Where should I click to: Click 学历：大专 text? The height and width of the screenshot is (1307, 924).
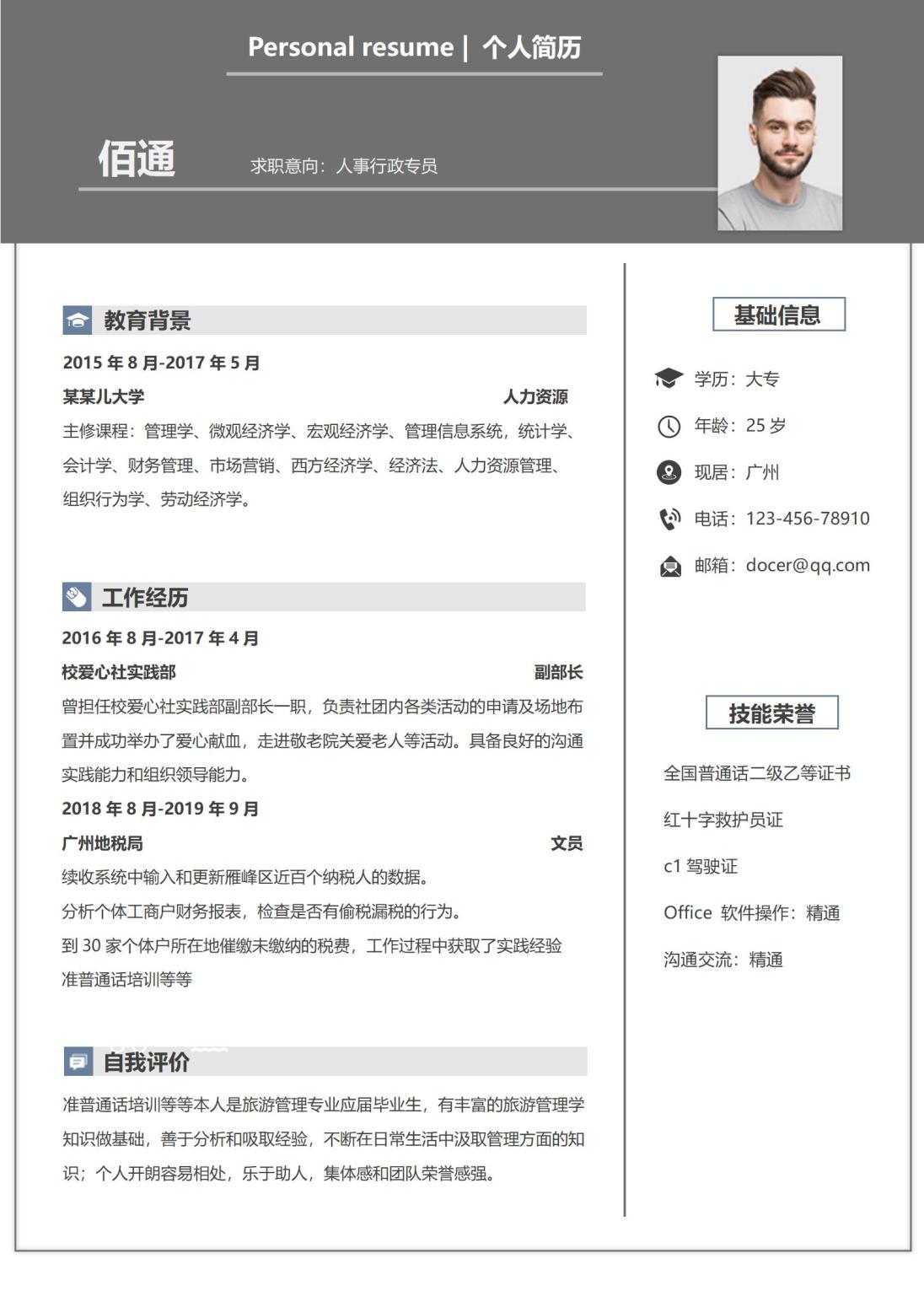737,379
